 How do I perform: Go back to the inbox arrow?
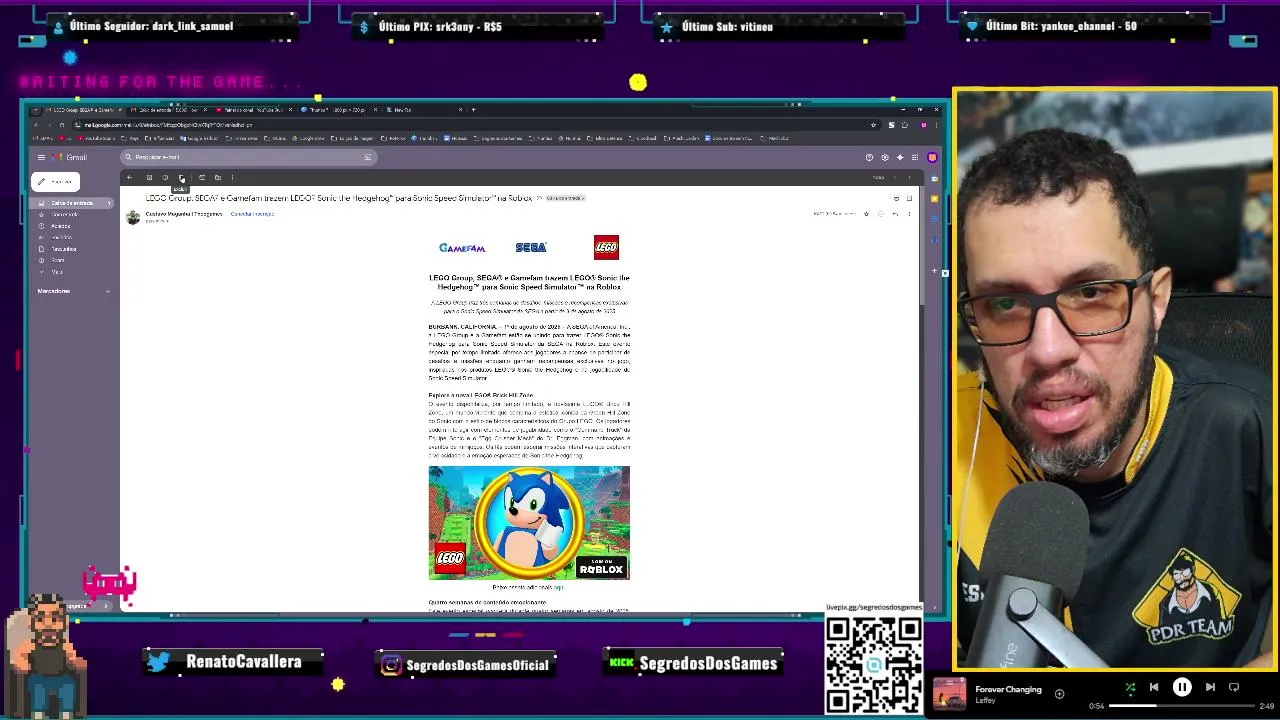click(129, 177)
